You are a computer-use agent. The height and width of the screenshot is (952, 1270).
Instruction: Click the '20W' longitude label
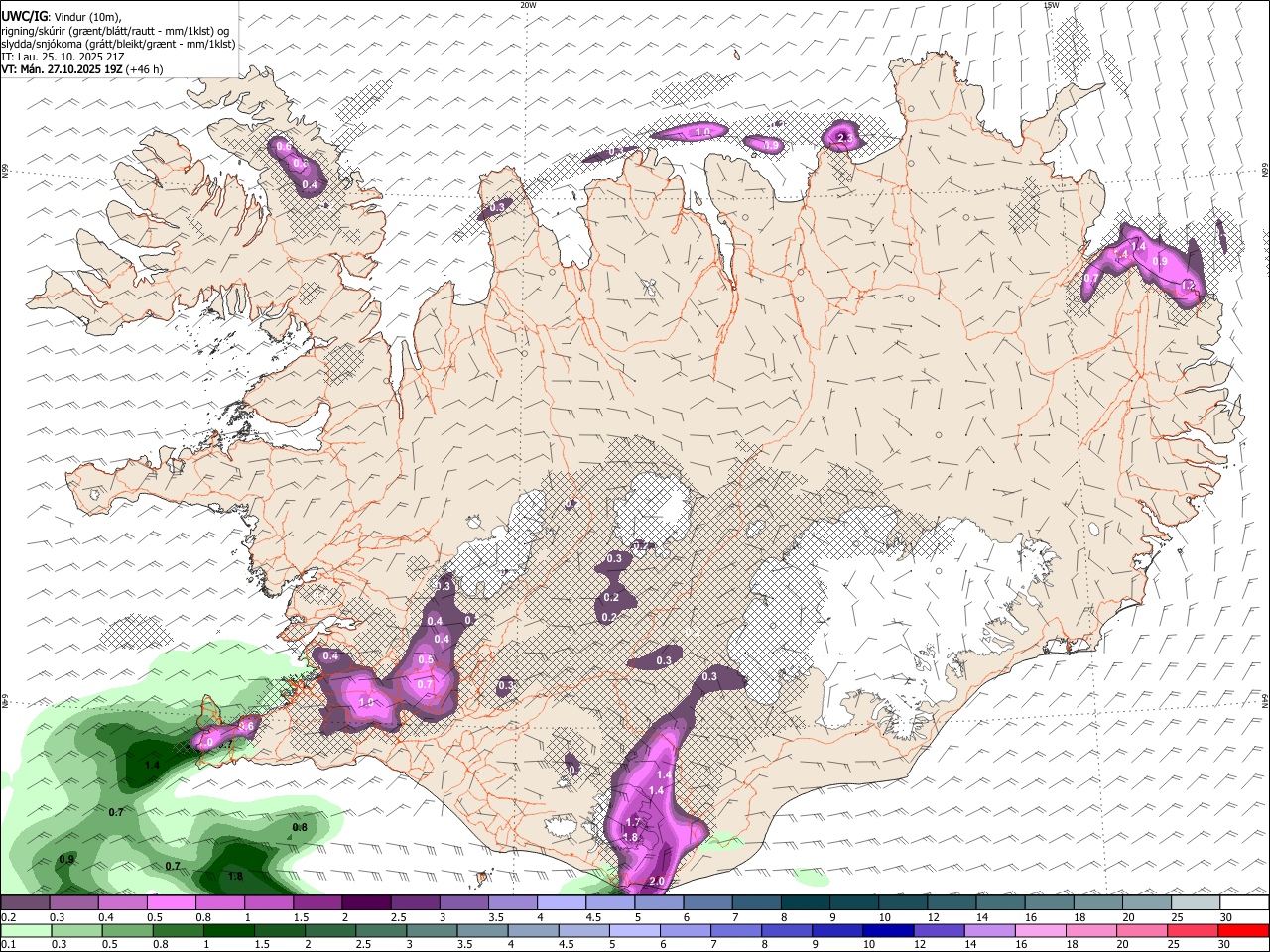[528, 5]
